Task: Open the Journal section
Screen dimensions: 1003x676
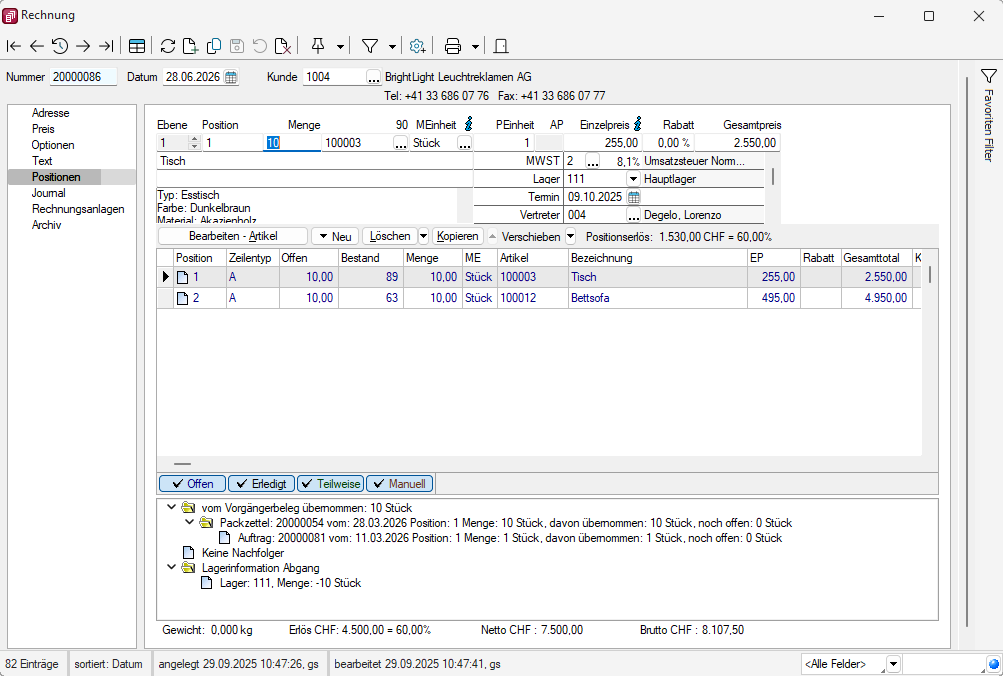Action: (49, 193)
